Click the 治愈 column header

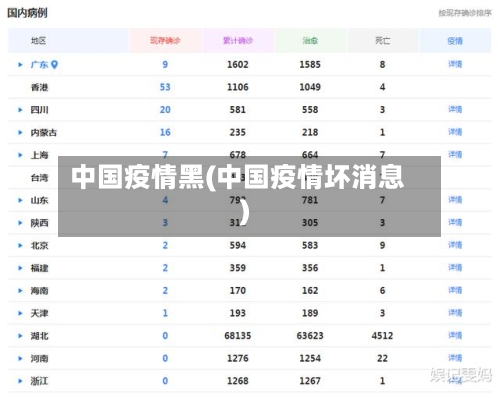pyautogui.click(x=310, y=41)
